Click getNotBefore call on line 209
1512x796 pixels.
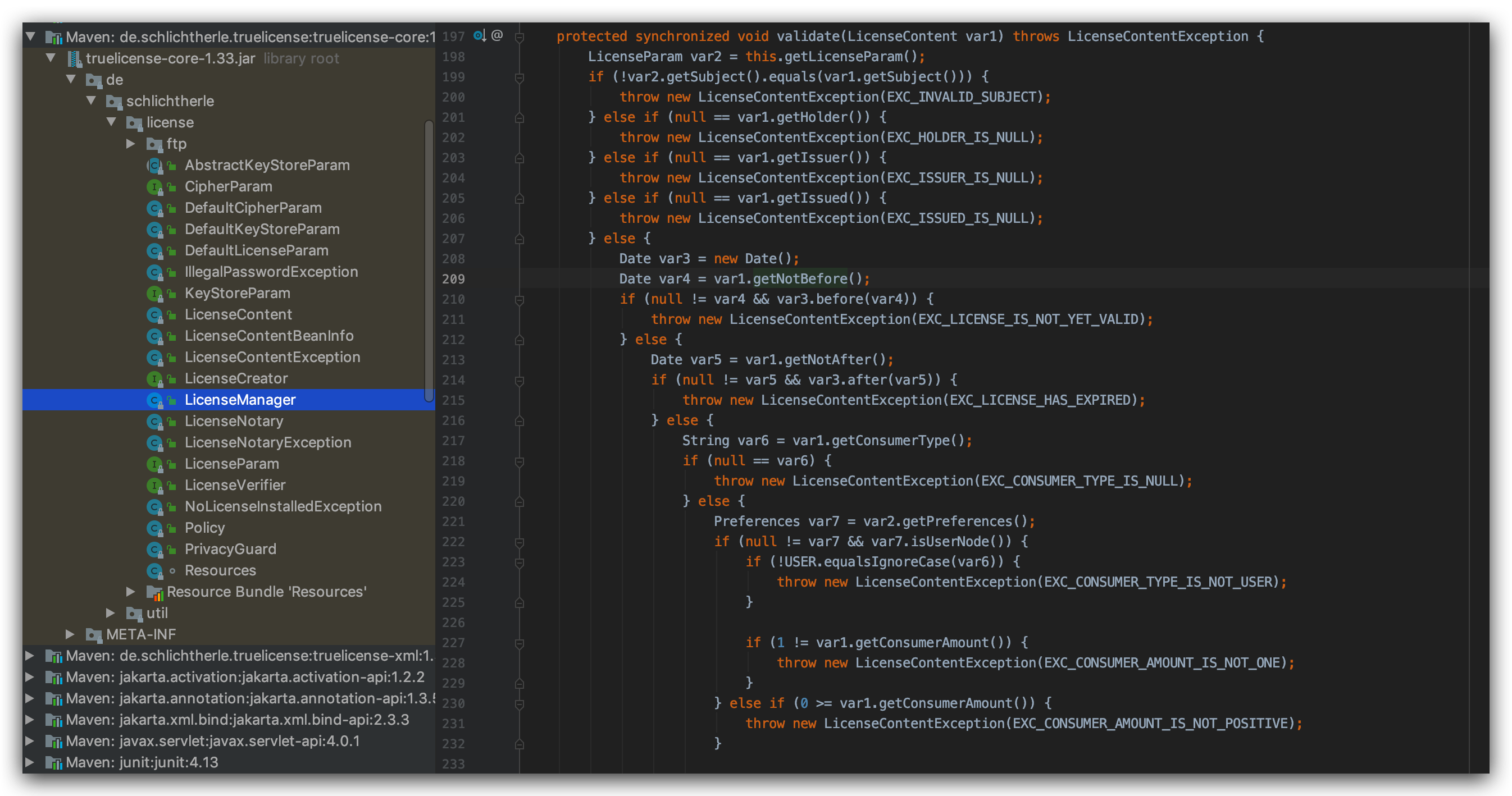pos(800,278)
